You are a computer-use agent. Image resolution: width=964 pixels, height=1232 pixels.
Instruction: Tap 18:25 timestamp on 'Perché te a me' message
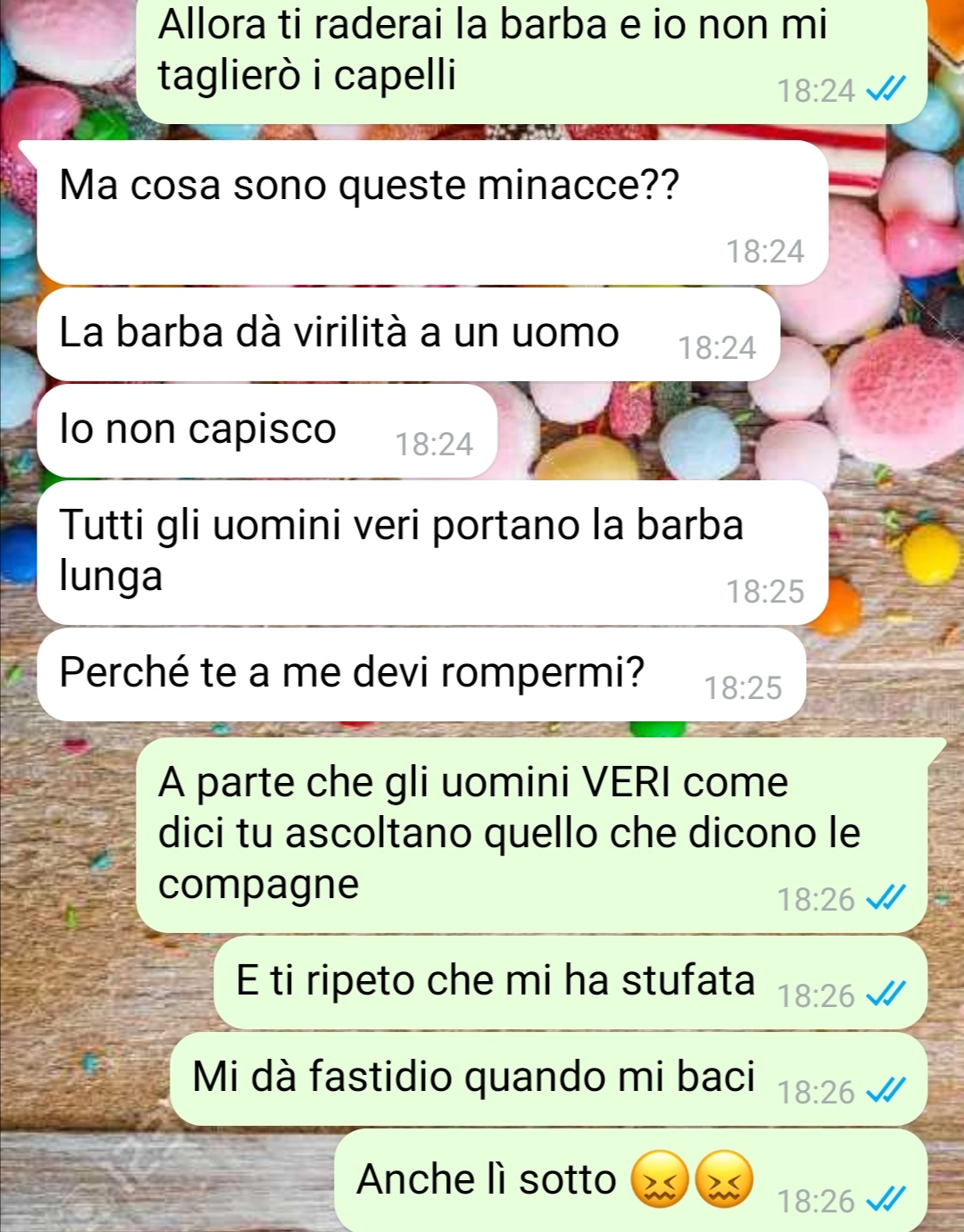tap(743, 687)
